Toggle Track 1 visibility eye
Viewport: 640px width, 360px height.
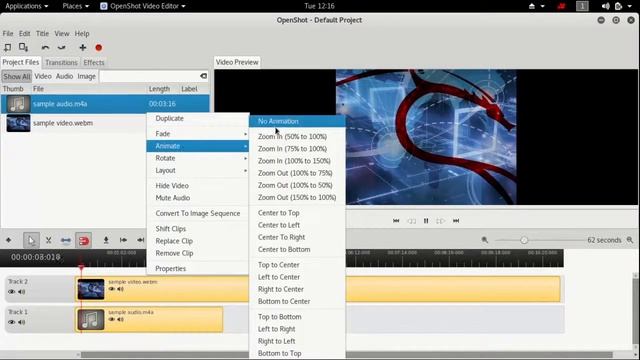11,322
